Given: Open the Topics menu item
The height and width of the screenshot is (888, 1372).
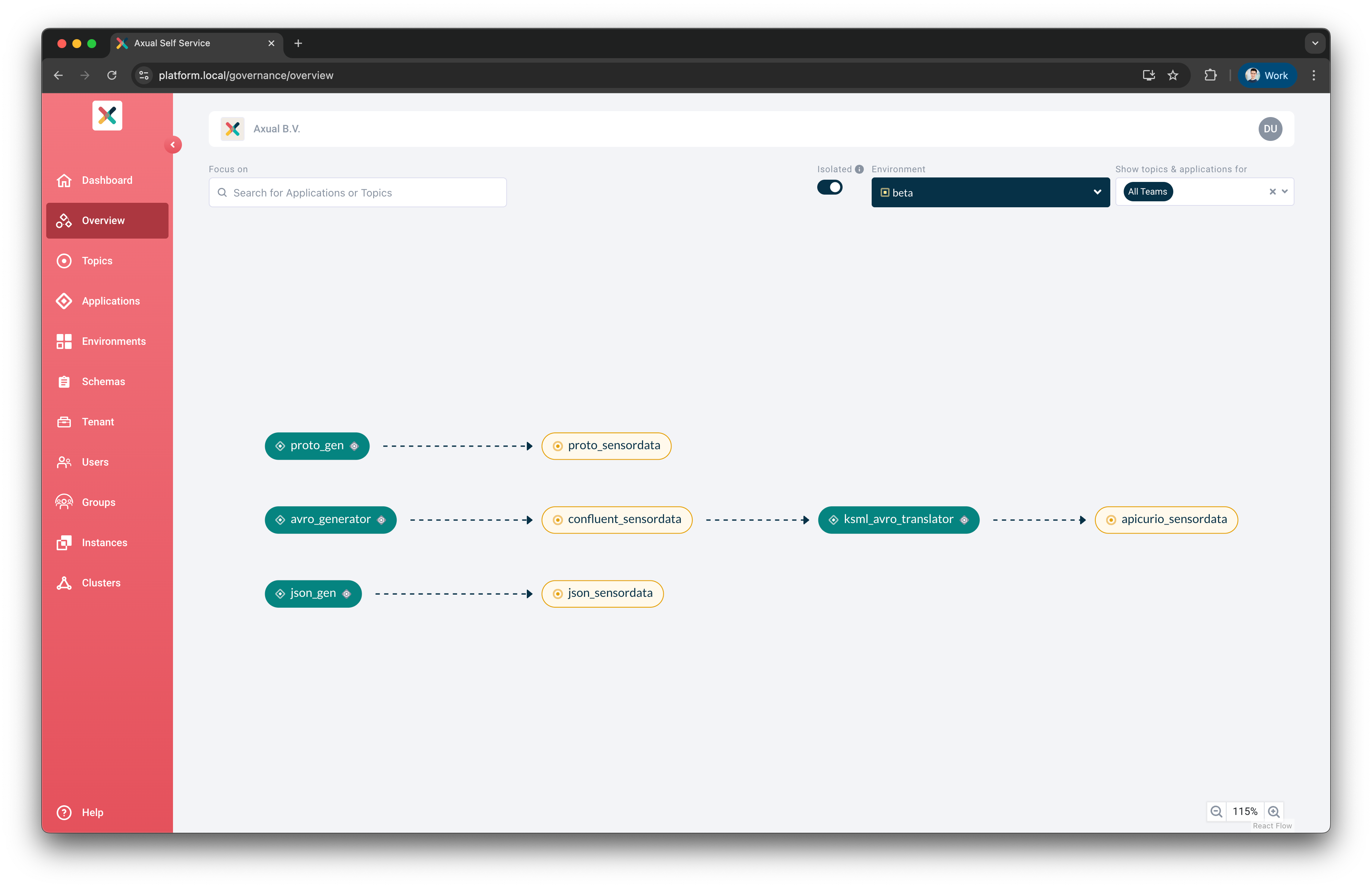Looking at the screenshot, I should click(97, 261).
